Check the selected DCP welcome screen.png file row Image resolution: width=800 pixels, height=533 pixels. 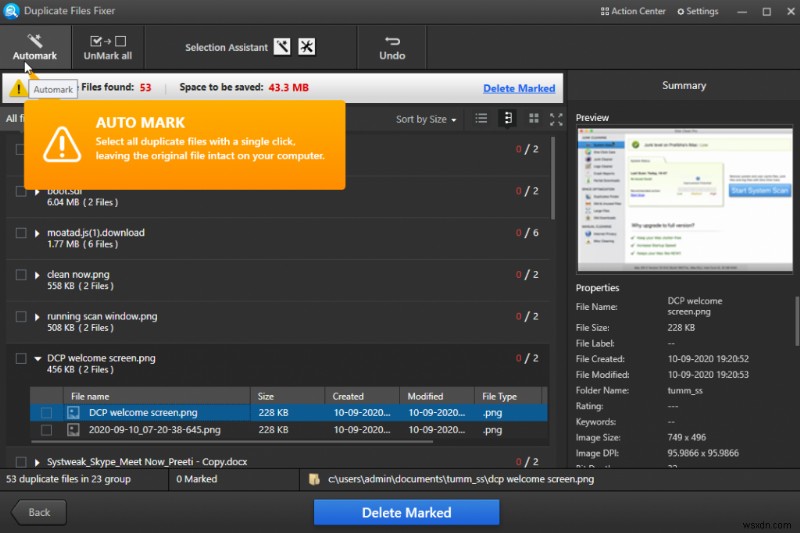pyautogui.click(x=46, y=413)
